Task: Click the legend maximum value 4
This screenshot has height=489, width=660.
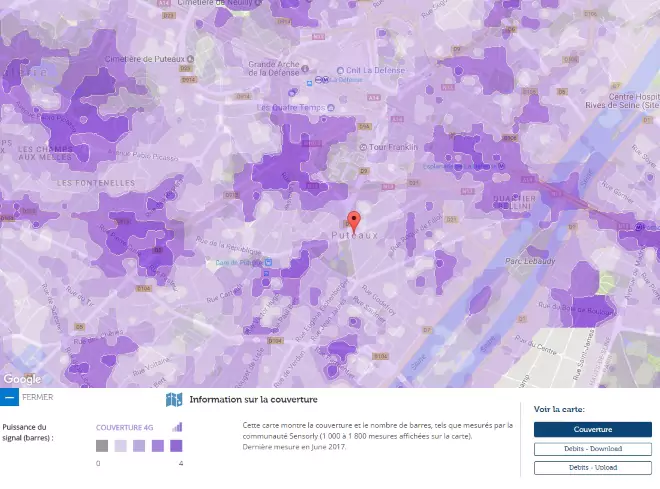Action: pyautogui.click(x=181, y=463)
